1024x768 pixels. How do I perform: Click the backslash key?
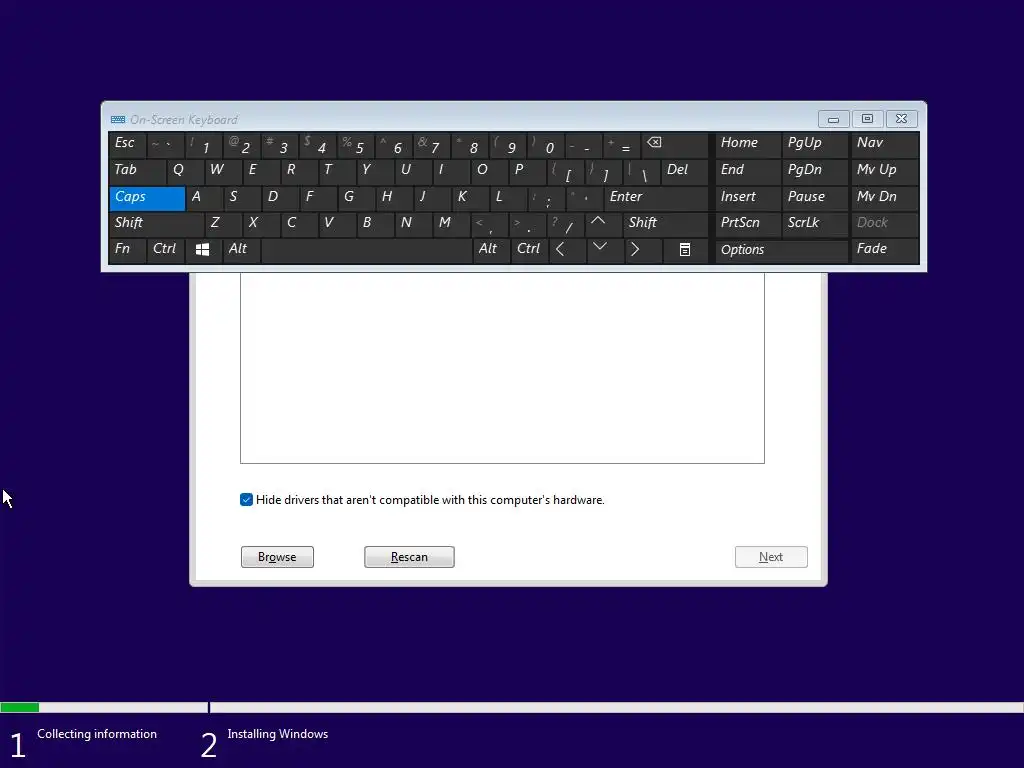(641, 171)
